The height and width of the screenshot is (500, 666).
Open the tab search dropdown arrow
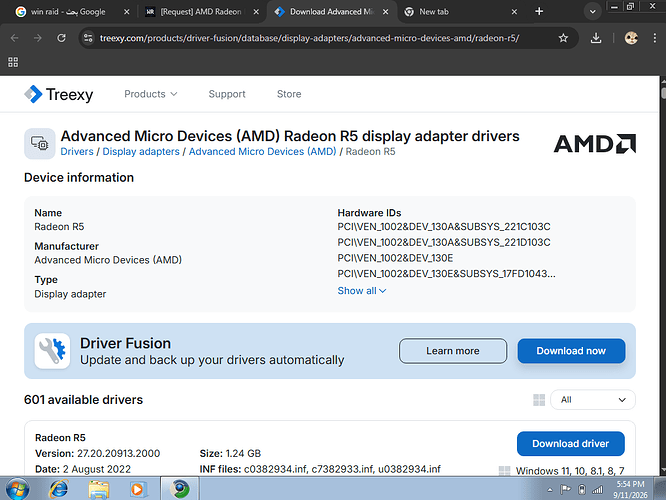[x=593, y=11]
